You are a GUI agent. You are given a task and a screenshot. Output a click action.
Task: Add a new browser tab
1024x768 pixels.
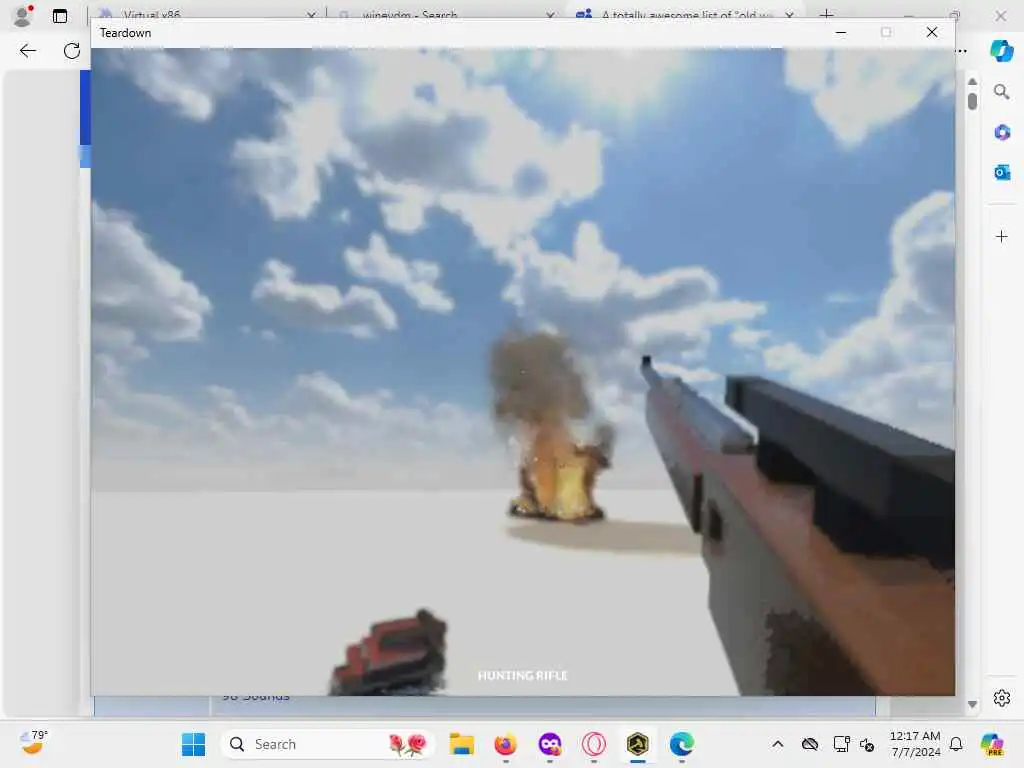pyautogui.click(x=826, y=14)
